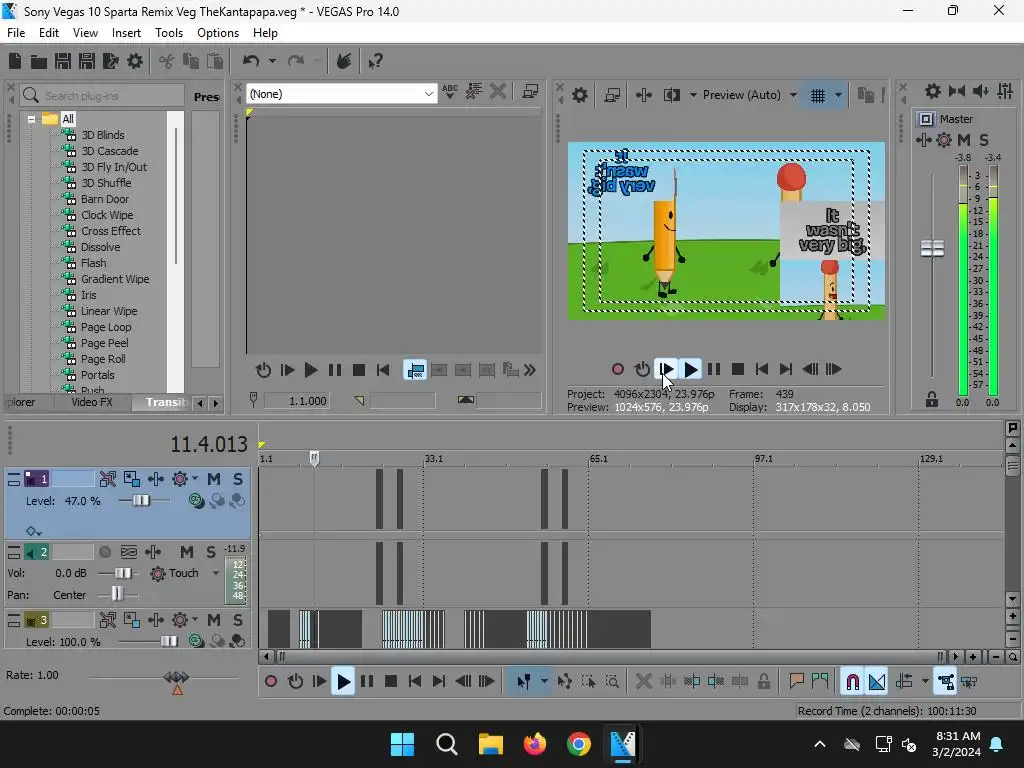Open the Insert menu

126,33
